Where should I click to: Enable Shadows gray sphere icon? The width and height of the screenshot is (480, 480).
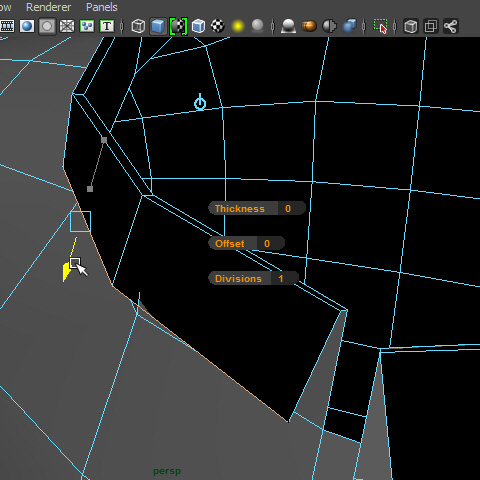tap(258, 26)
